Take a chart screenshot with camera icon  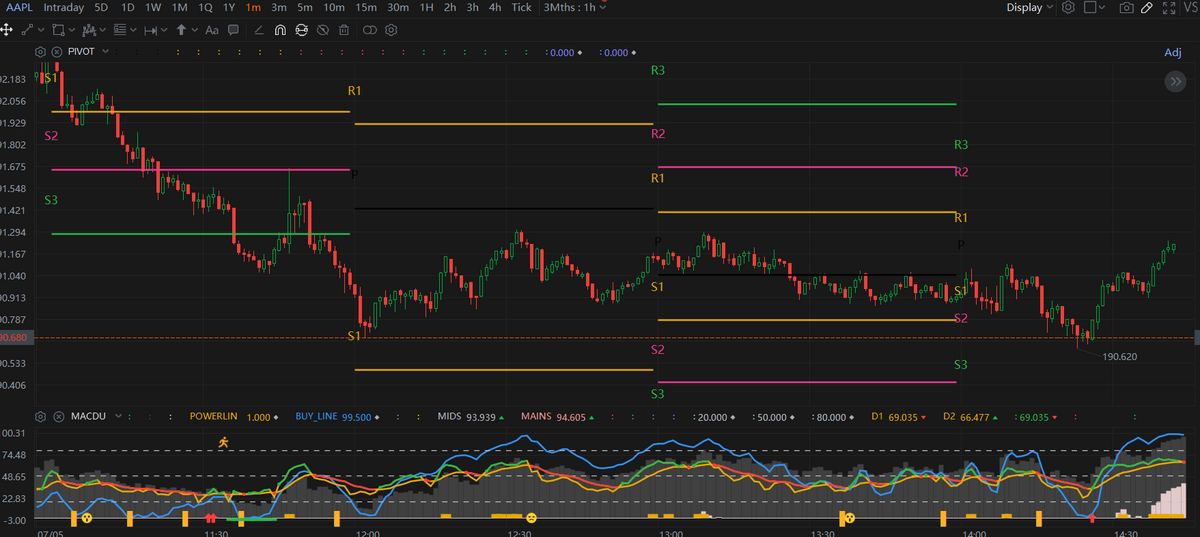[x=1127, y=8]
